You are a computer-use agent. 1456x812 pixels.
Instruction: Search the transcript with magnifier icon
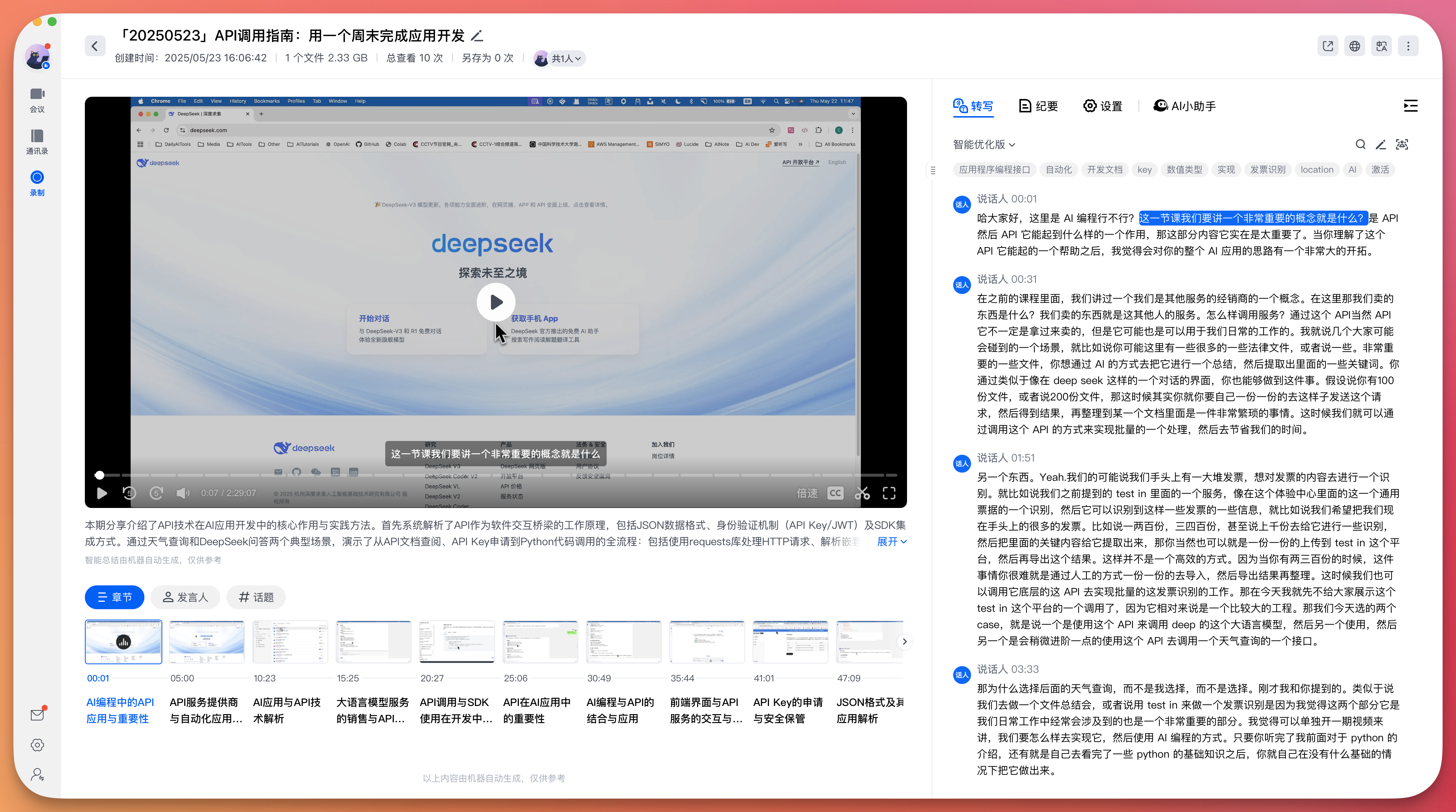pos(1360,145)
